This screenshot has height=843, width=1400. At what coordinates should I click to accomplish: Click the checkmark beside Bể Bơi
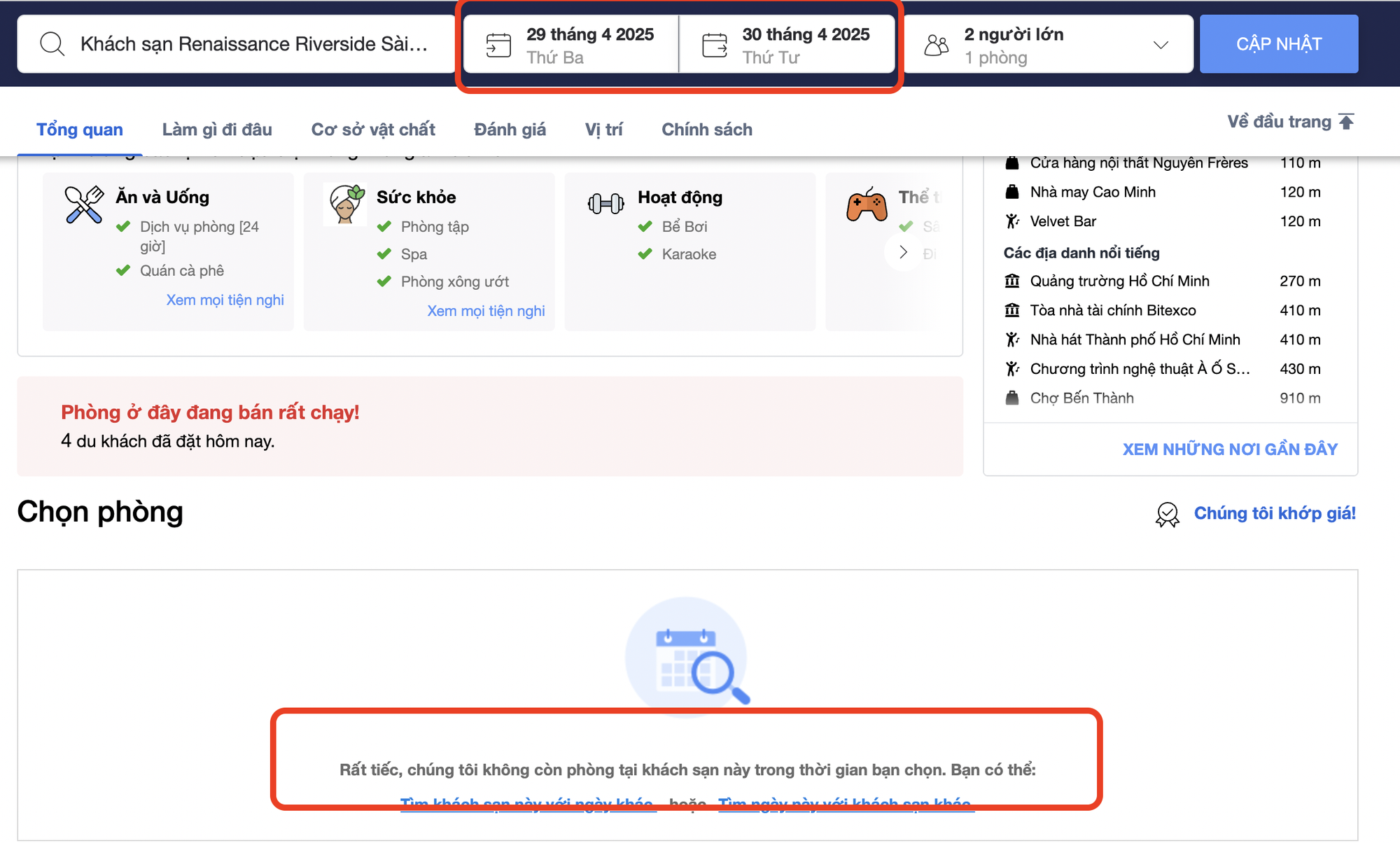[645, 226]
